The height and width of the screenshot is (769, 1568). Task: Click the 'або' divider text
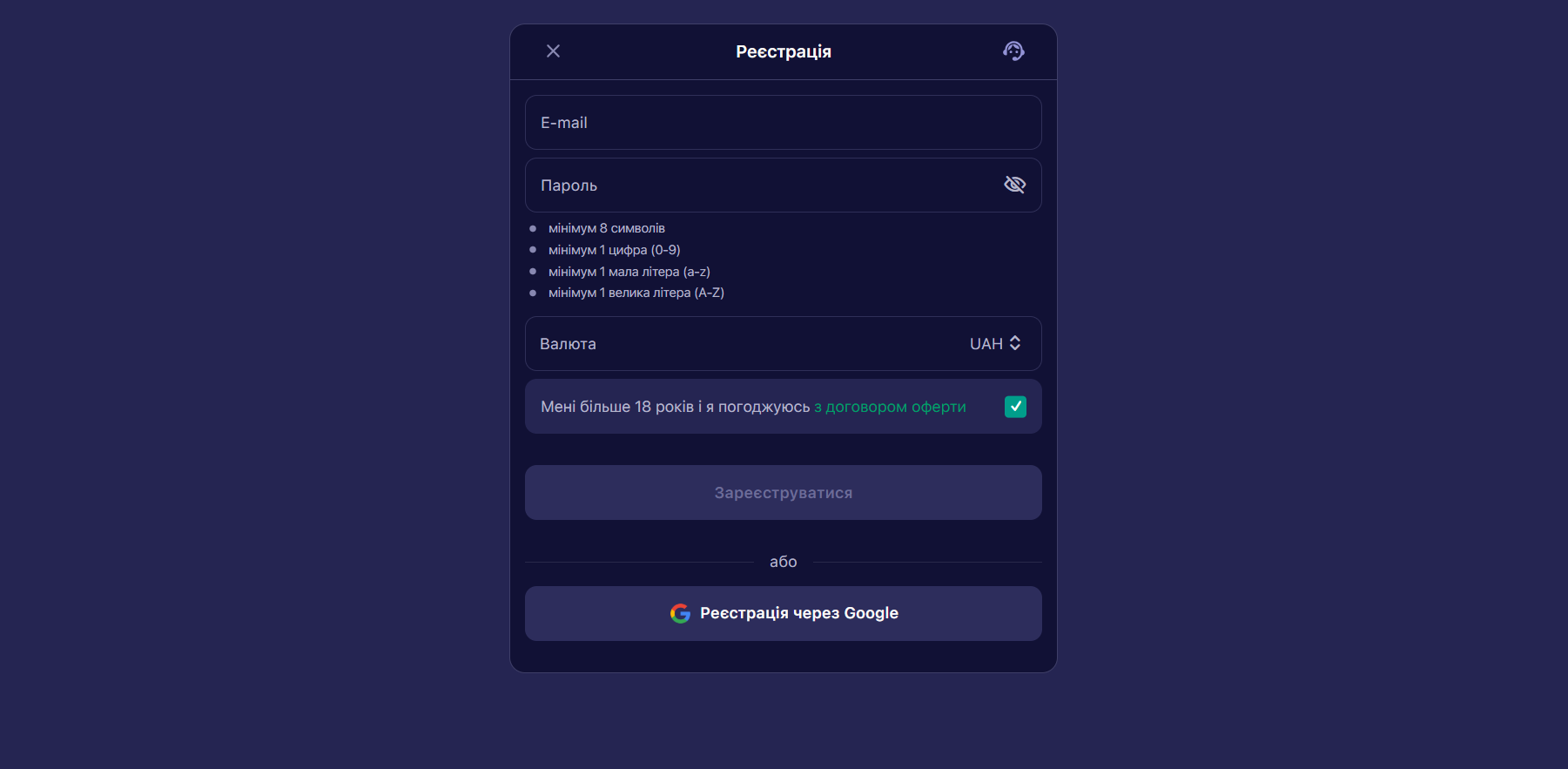coord(784,562)
